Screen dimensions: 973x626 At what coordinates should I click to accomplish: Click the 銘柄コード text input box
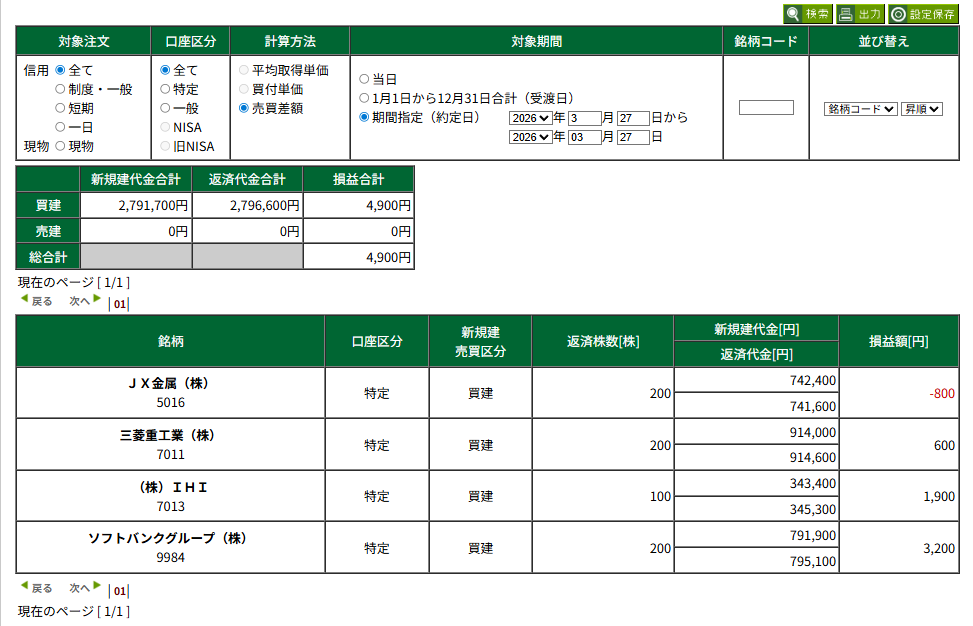click(x=766, y=108)
